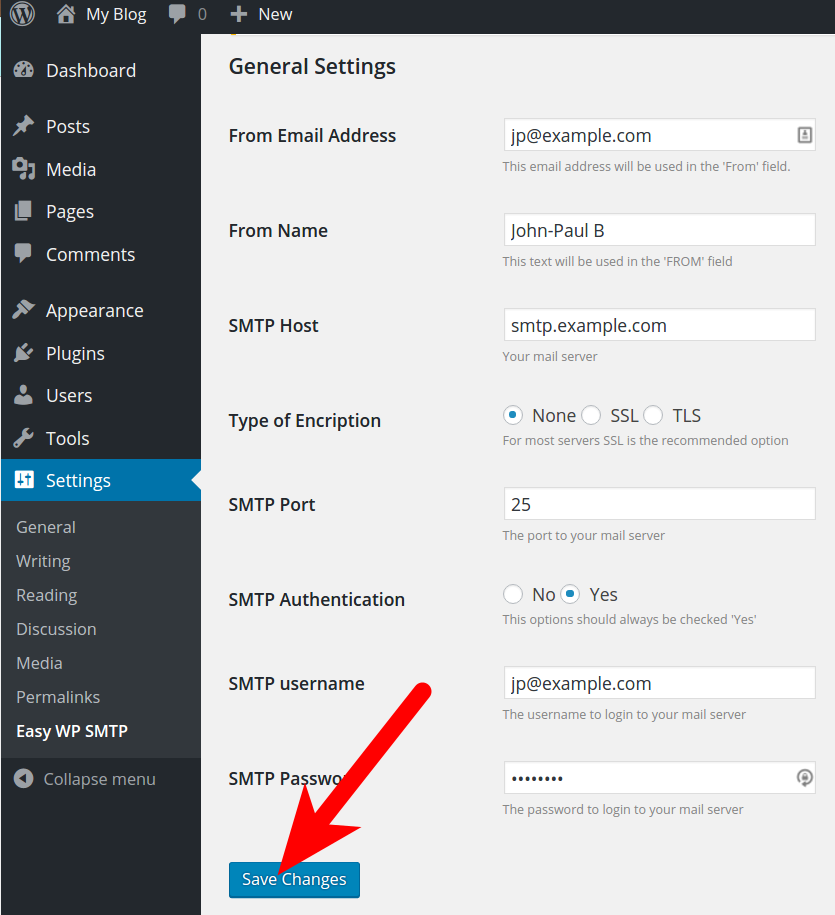
Task: Open My Blog home icon
Action: point(66,13)
